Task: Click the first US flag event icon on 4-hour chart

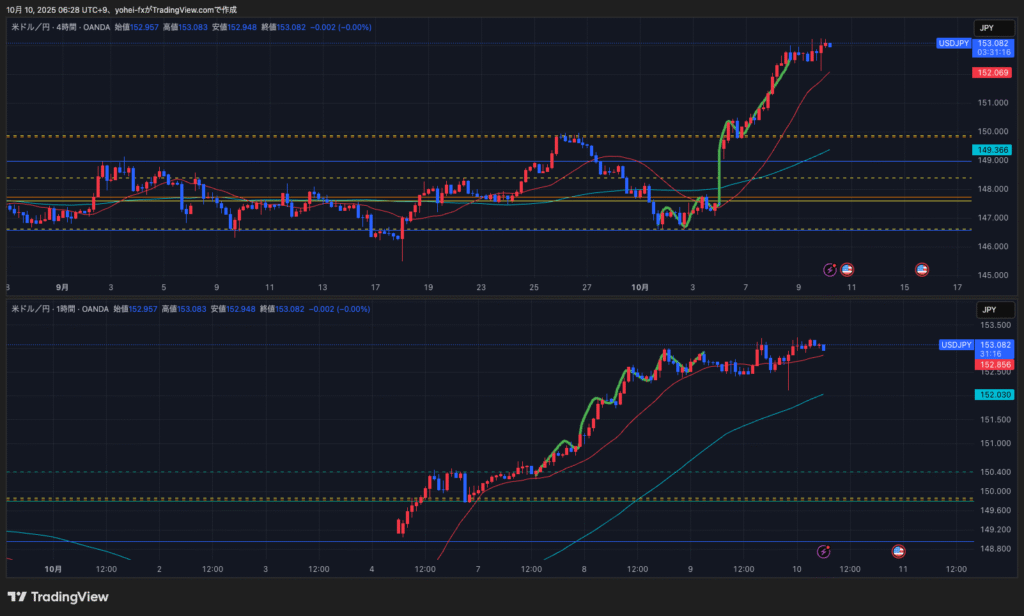Action: [846, 269]
